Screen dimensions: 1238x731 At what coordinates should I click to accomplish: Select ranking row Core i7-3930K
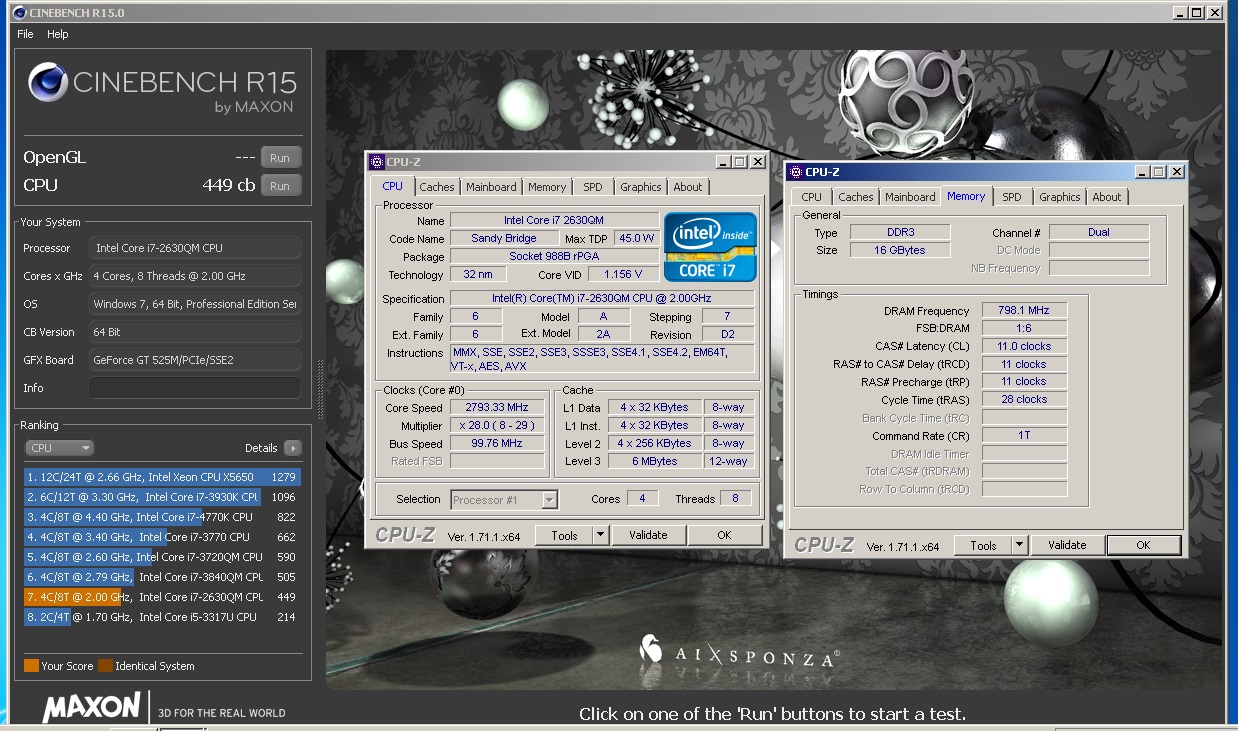[x=161, y=497]
